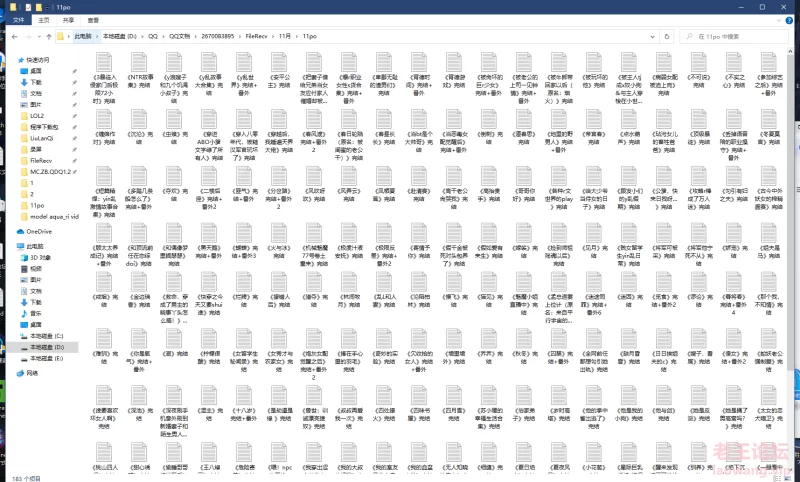The height and width of the screenshot is (482, 800).
Task: Select 本地磁盘 (D:) in the sidebar
Action: [46, 347]
